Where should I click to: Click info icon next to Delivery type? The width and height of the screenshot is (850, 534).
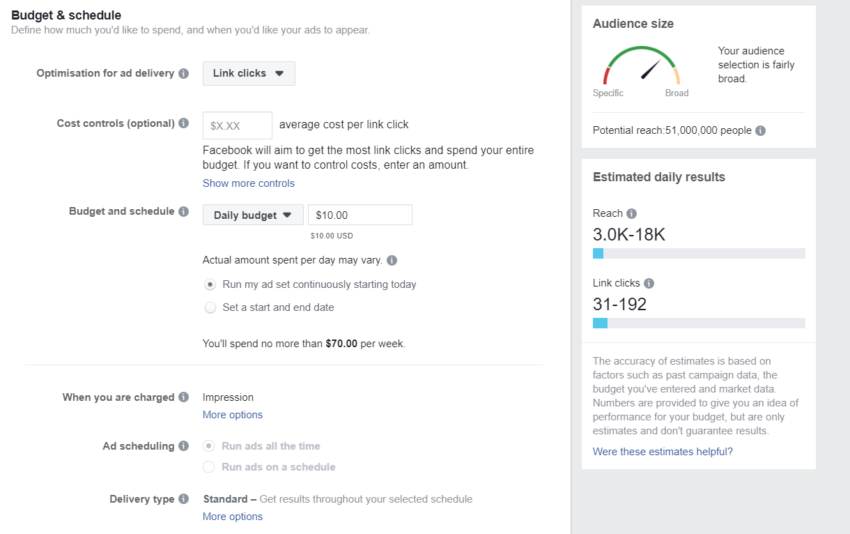184,500
